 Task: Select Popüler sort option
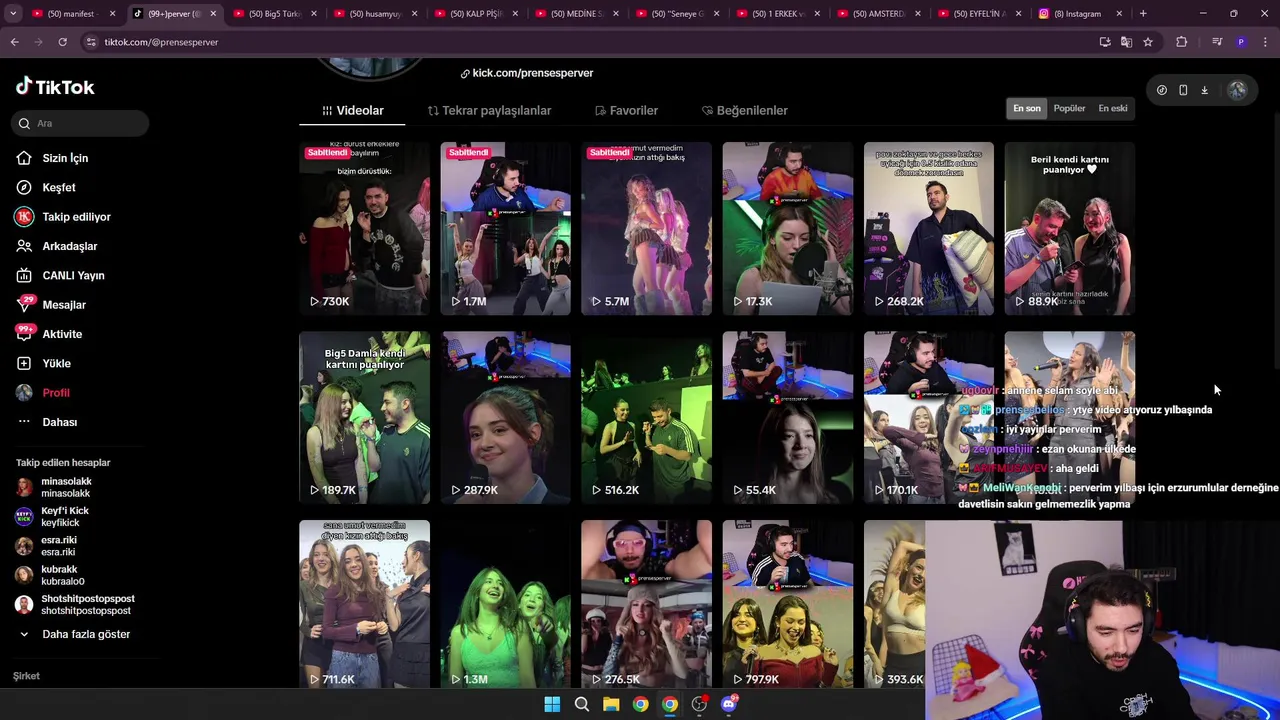(x=1069, y=108)
